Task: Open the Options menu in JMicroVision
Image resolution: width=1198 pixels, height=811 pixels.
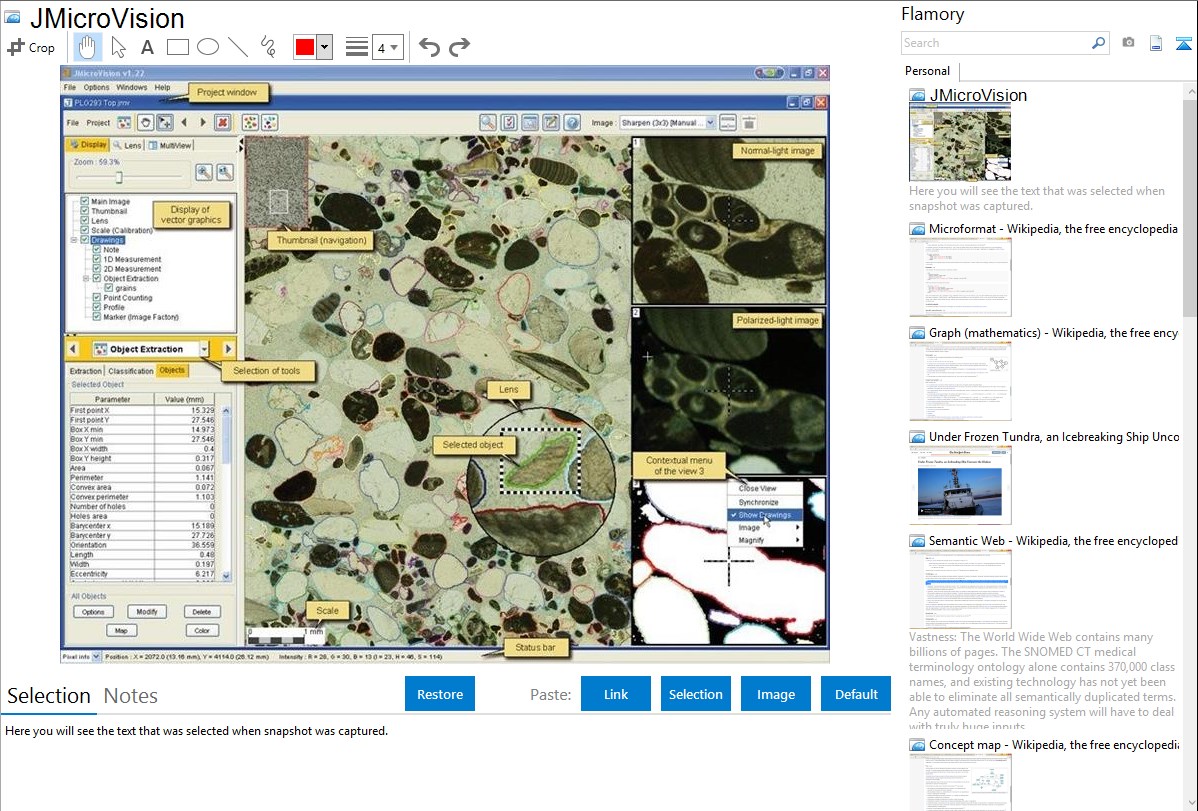Action: coord(96,88)
